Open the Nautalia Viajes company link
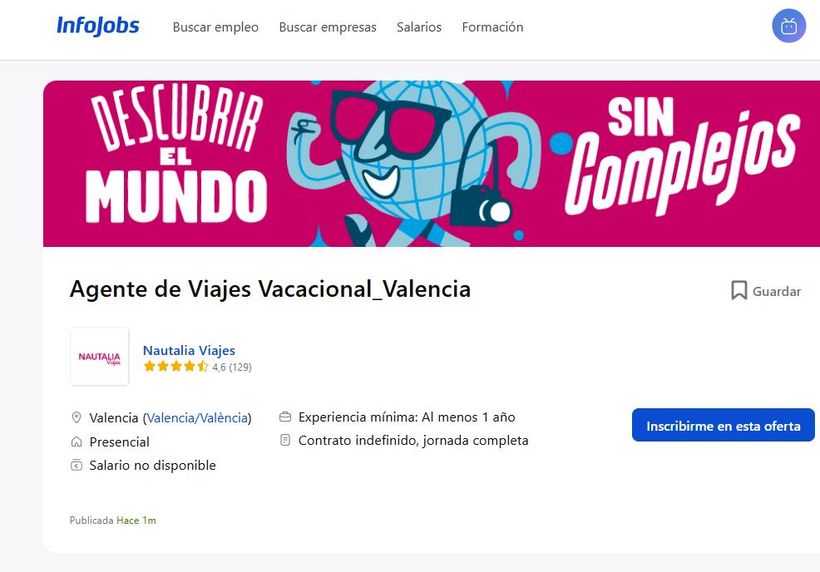The height and width of the screenshot is (572, 820). click(x=189, y=350)
